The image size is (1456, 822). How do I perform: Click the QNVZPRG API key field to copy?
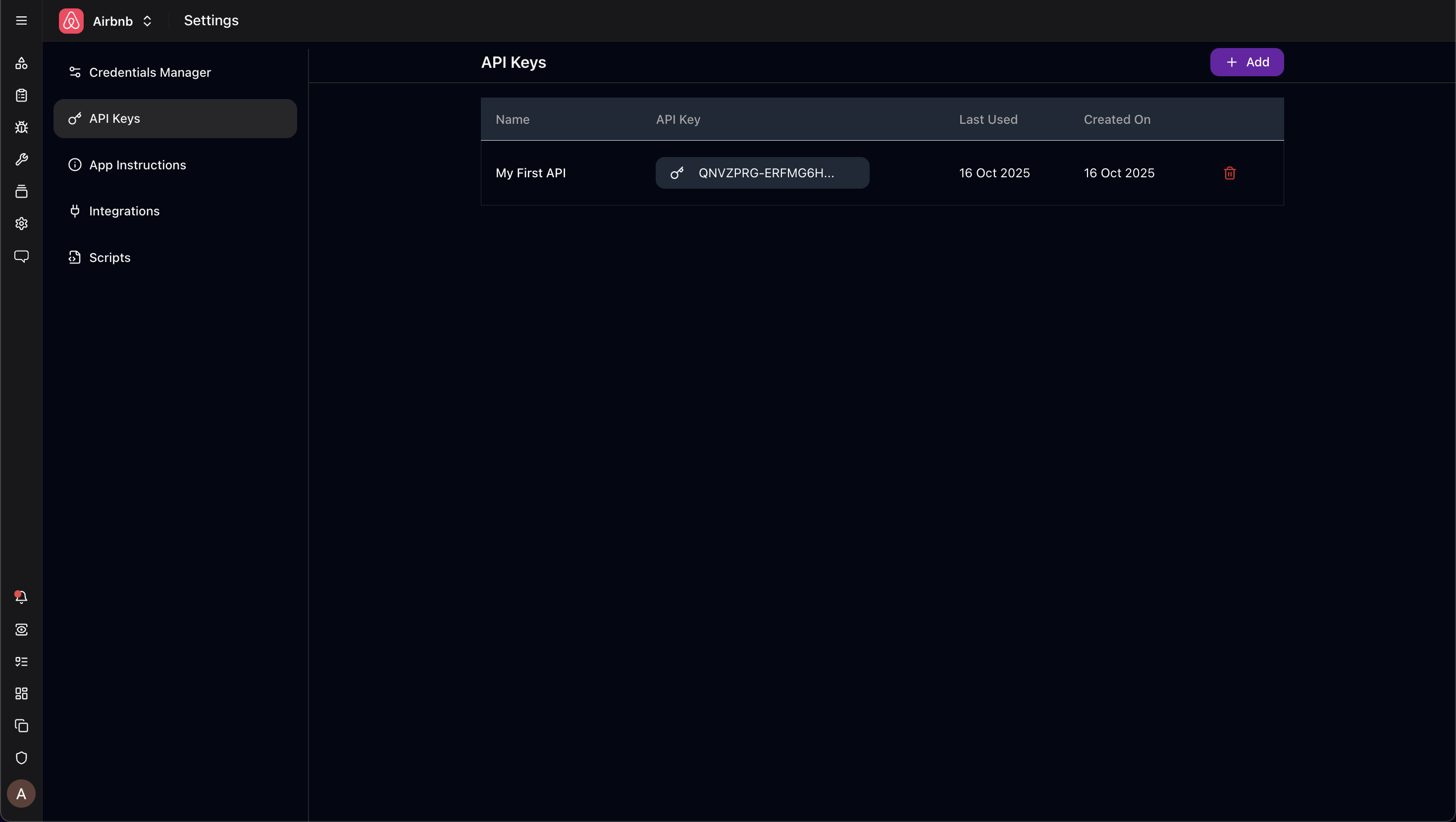coord(762,172)
